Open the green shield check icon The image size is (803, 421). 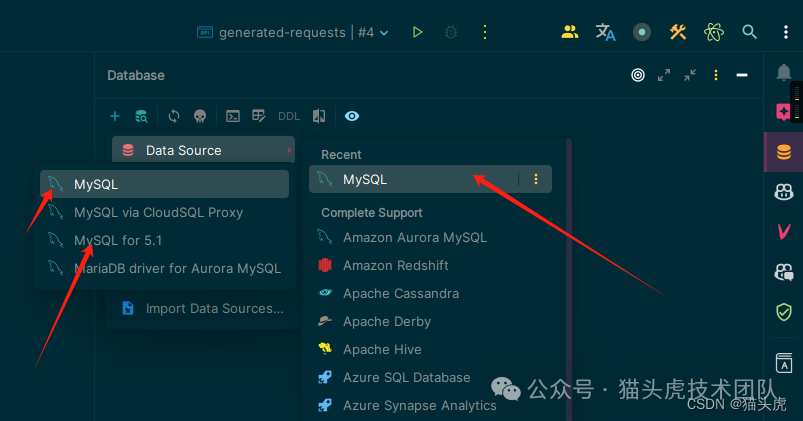784,311
